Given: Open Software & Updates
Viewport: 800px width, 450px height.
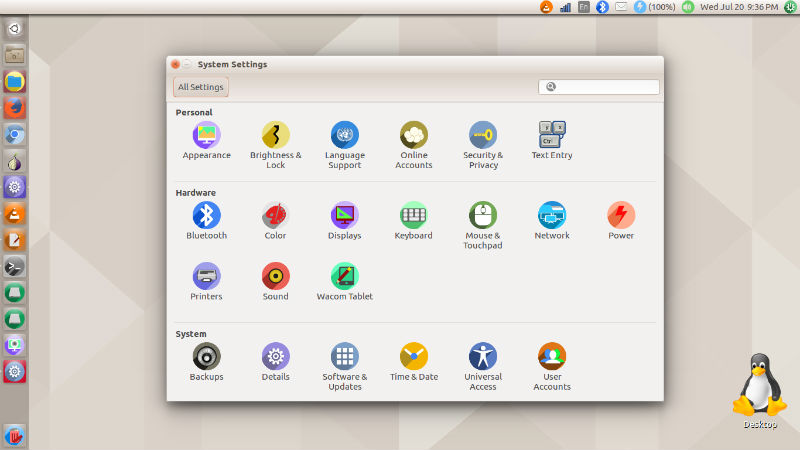Looking at the screenshot, I should (x=345, y=367).
